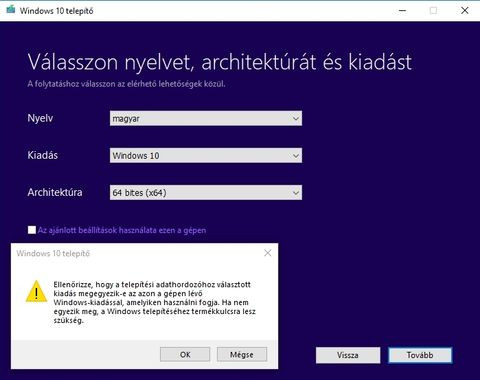This screenshot has height=380, width=480.
Task: Click the 'Ellenőrizze' warning message text
Action: [x=154, y=303]
